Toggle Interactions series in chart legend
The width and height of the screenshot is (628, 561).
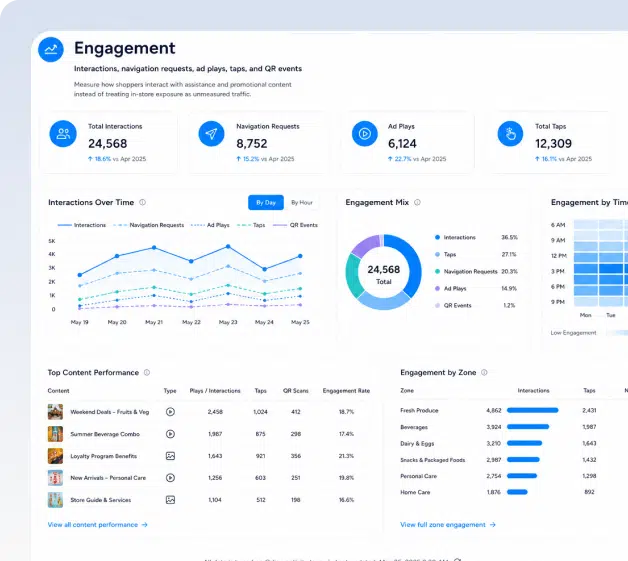(82, 225)
